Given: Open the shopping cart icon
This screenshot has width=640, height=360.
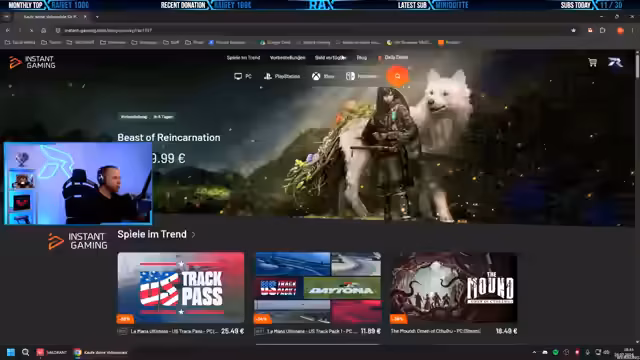Looking at the screenshot, I should click(592, 62).
